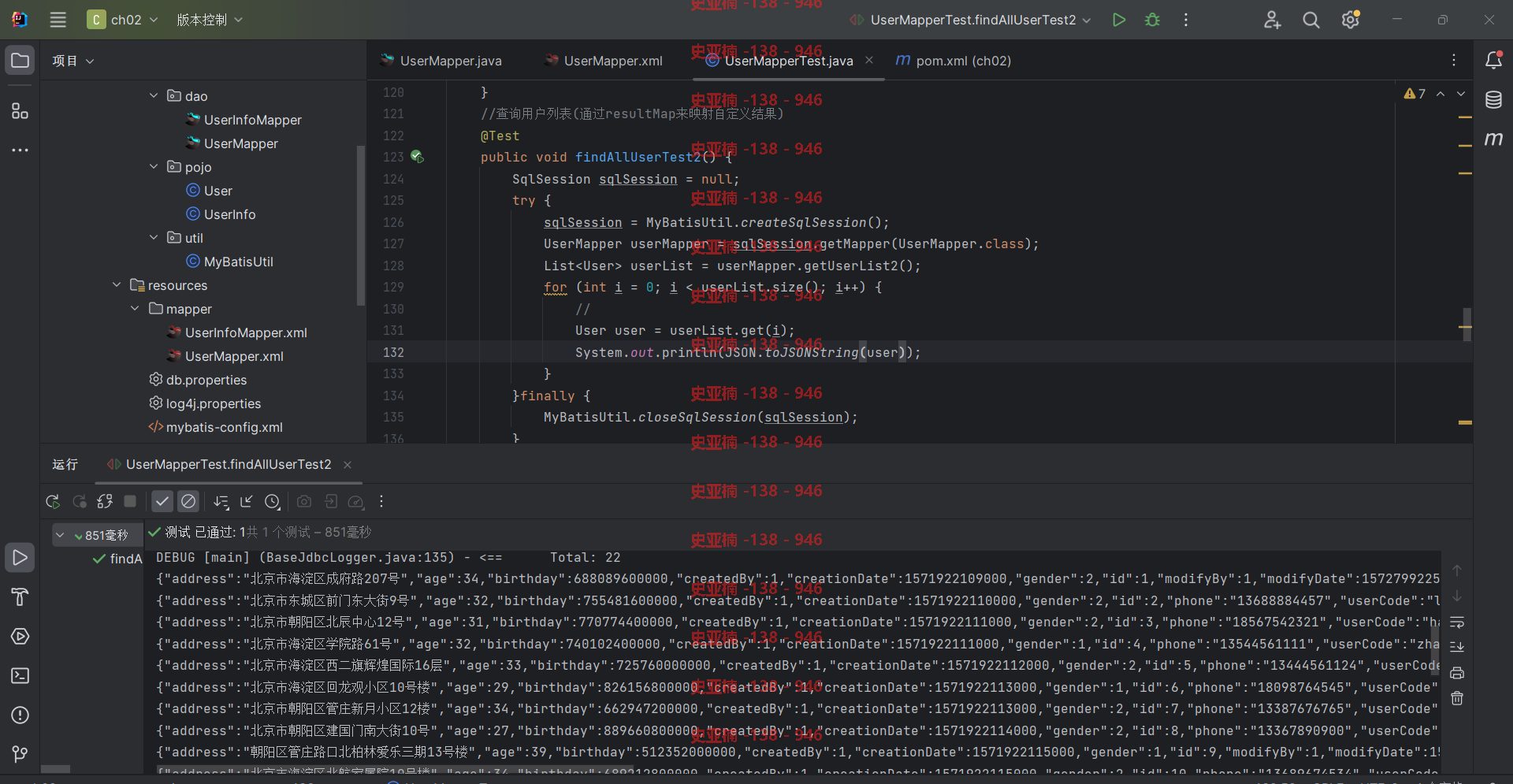Viewport: 1513px width, 784px height.
Task: Toggle soft-wrap in console output
Action: pos(1457,622)
